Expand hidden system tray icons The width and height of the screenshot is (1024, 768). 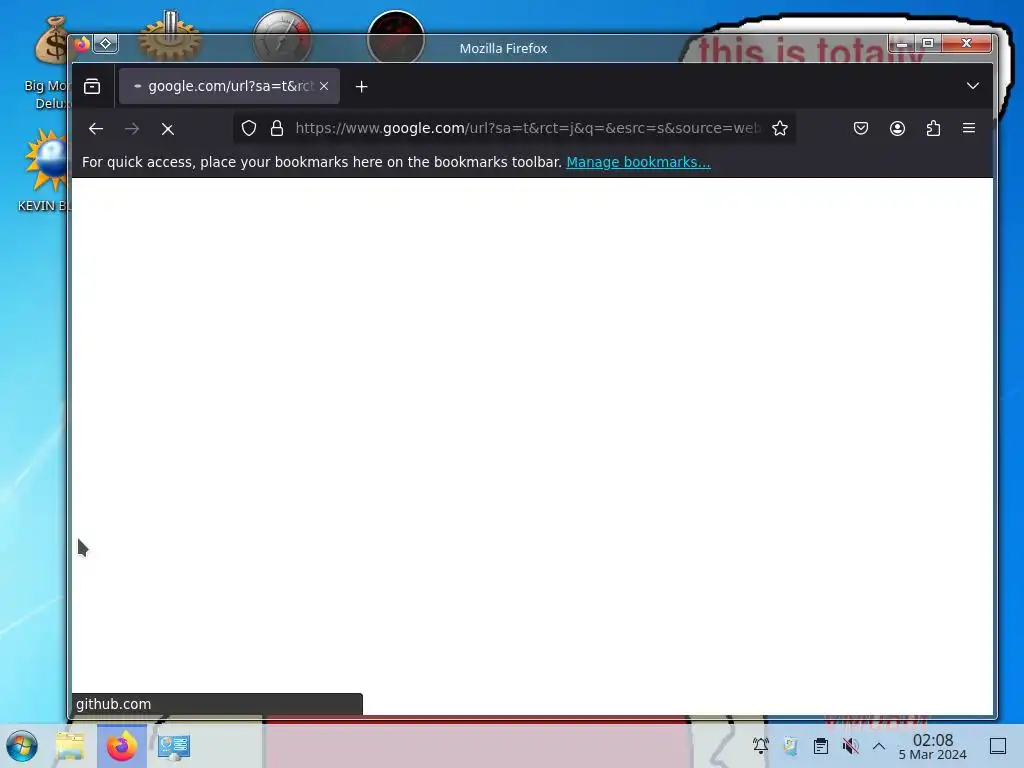pyautogui.click(x=879, y=746)
